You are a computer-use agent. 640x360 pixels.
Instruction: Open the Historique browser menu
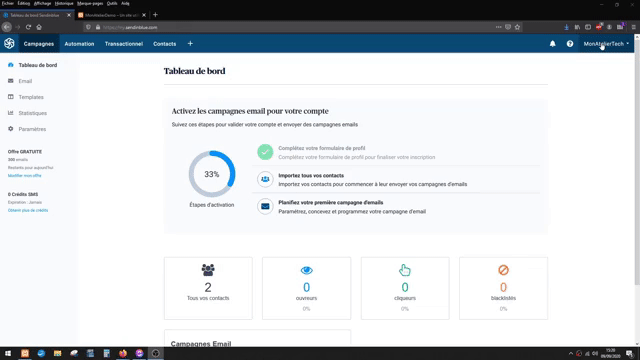[64, 3]
